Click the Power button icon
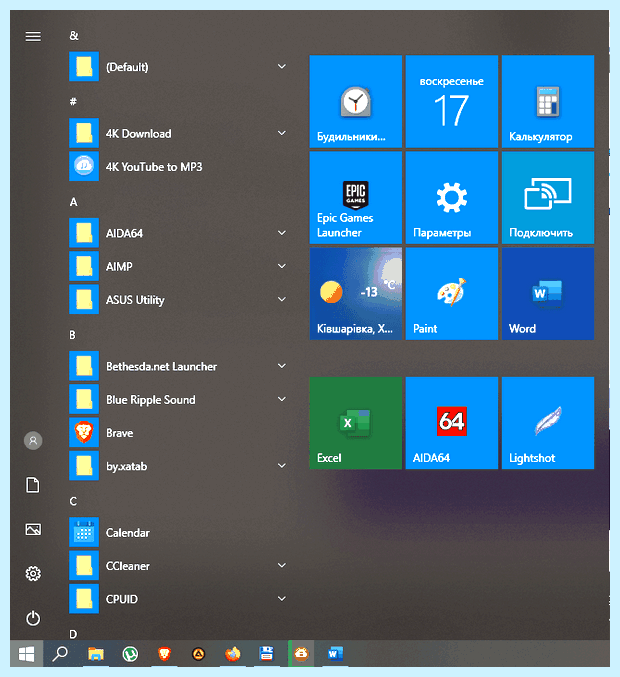 click(x=33, y=618)
